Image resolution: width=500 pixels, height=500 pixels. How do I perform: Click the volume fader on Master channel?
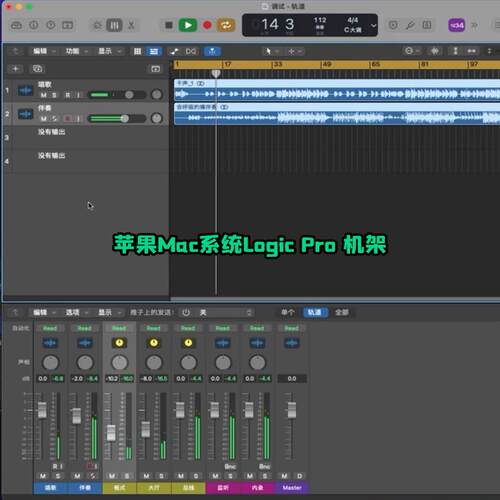click(x=292, y=410)
